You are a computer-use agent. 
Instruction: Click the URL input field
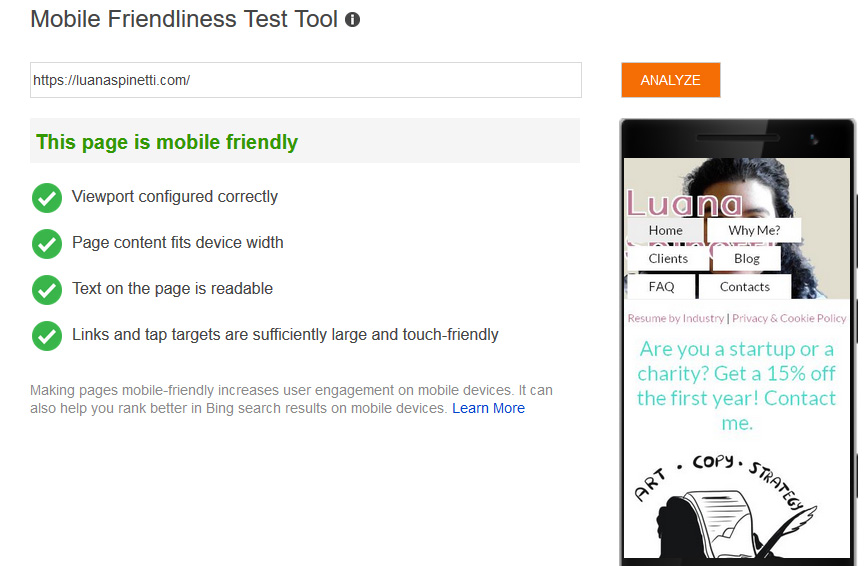click(x=305, y=80)
